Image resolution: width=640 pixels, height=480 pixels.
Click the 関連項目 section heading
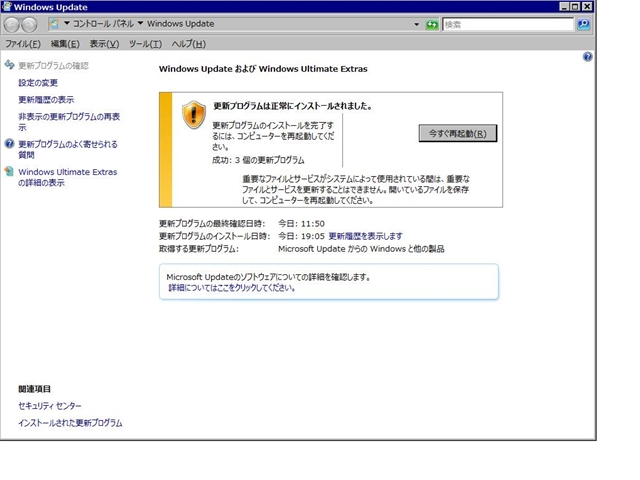point(34,389)
